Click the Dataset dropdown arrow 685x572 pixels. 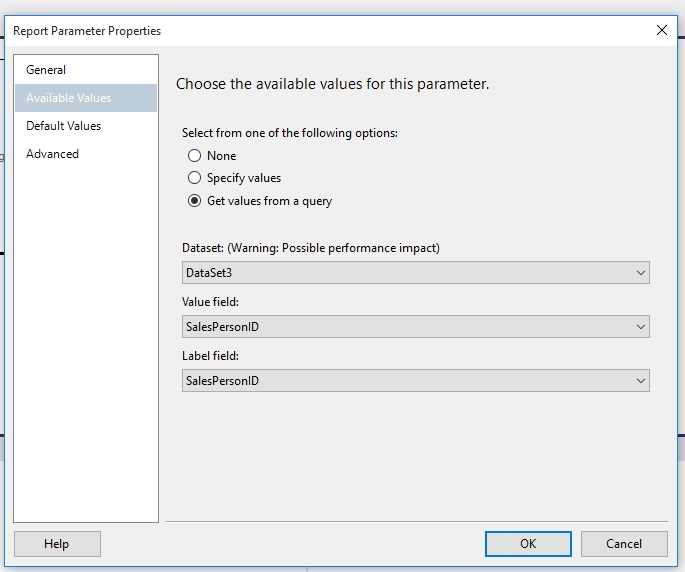coord(640,273)
